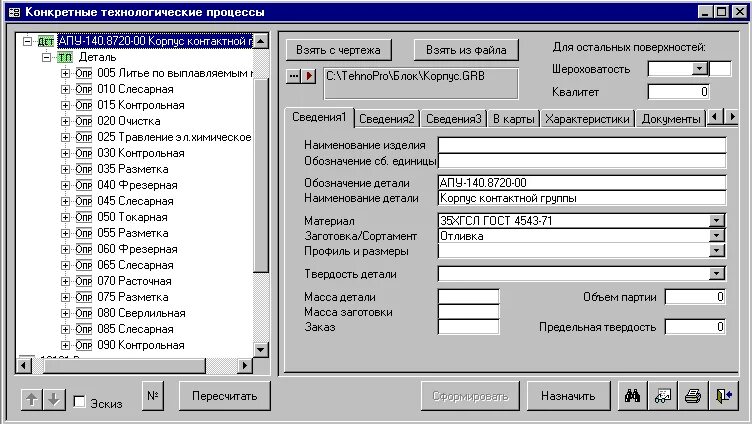The height and width of the screenshot is (424, 752).
Task: Select 025 Травление эл.химическое in tree
Action: (x=174, y=137)
